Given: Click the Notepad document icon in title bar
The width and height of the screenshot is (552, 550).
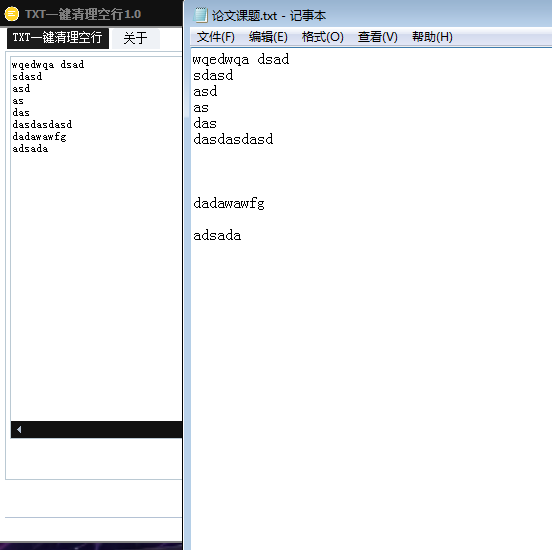Looking at the screenshot, I should [x=200, y=15].
